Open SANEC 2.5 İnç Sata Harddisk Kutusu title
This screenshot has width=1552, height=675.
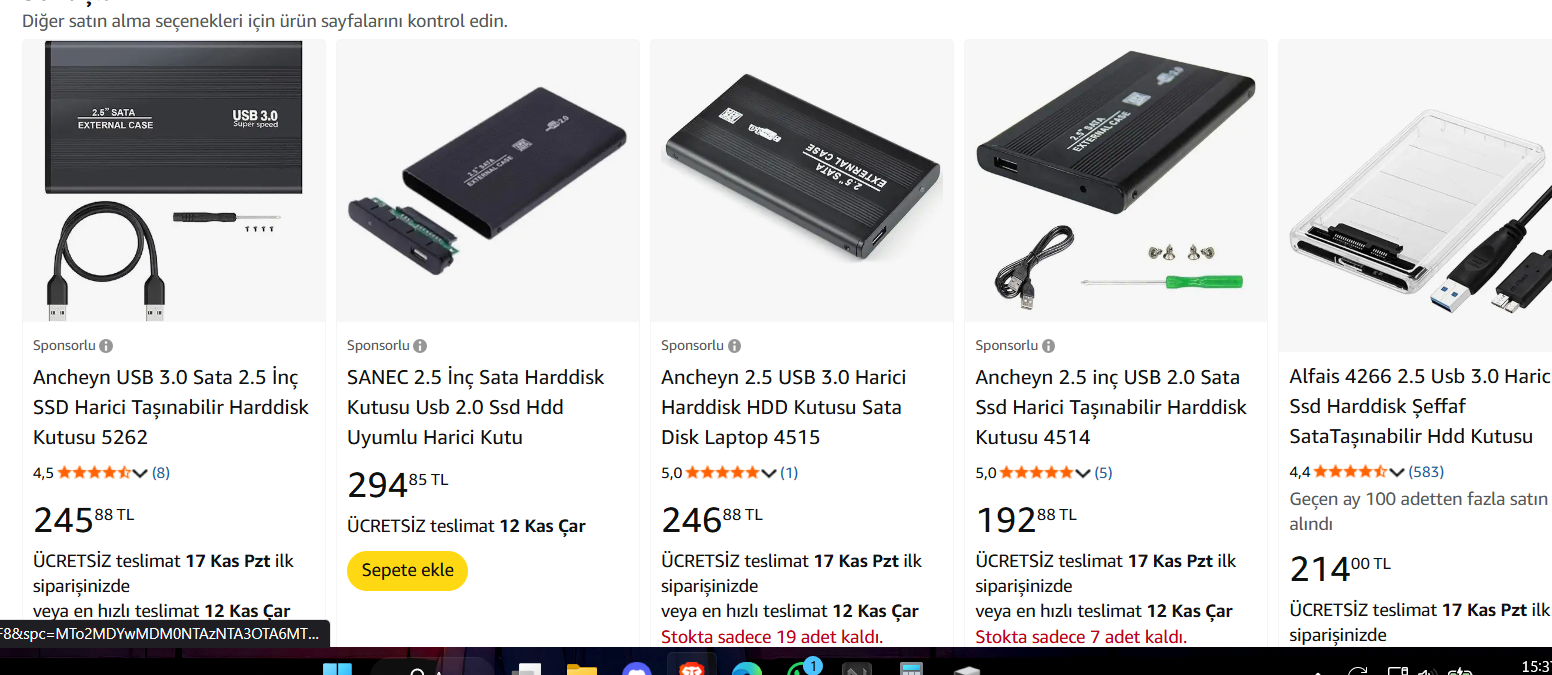[x=476, y=407]
